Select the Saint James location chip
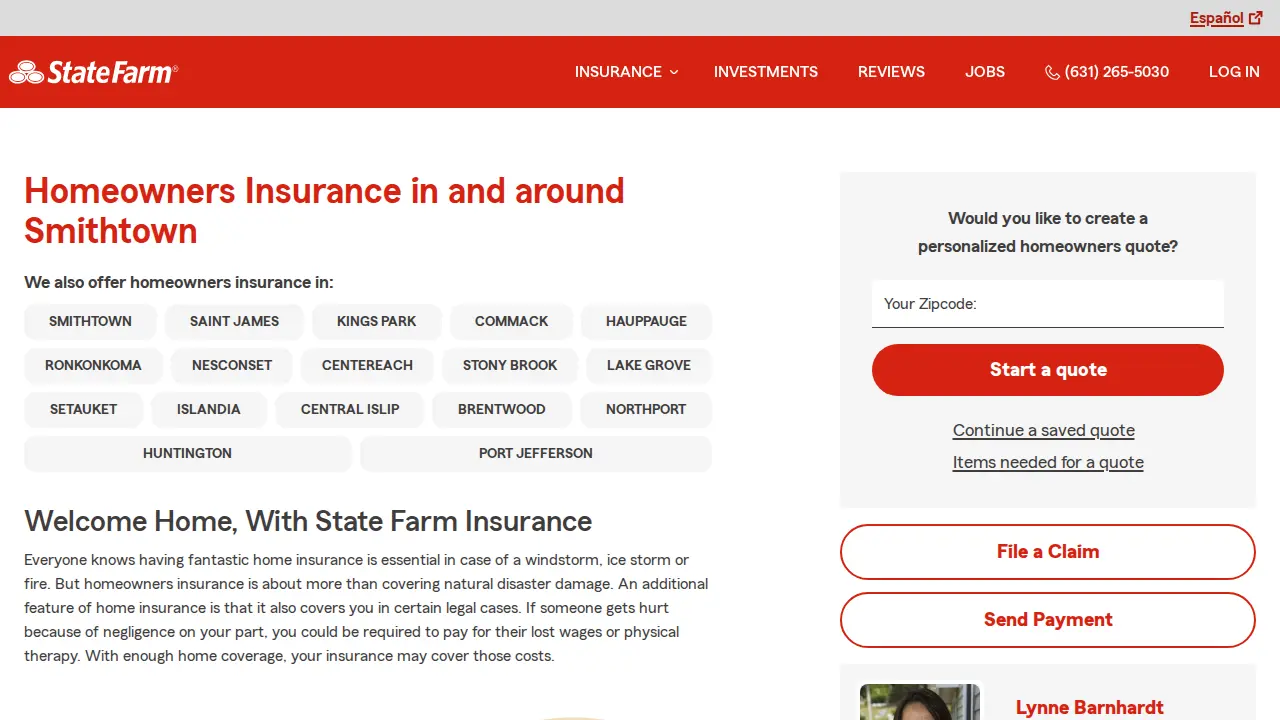 tap(234, 321)
